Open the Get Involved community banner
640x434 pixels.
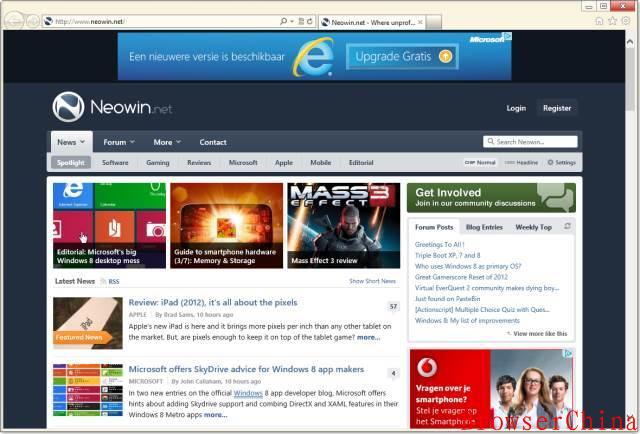click(x=491, y=198)
